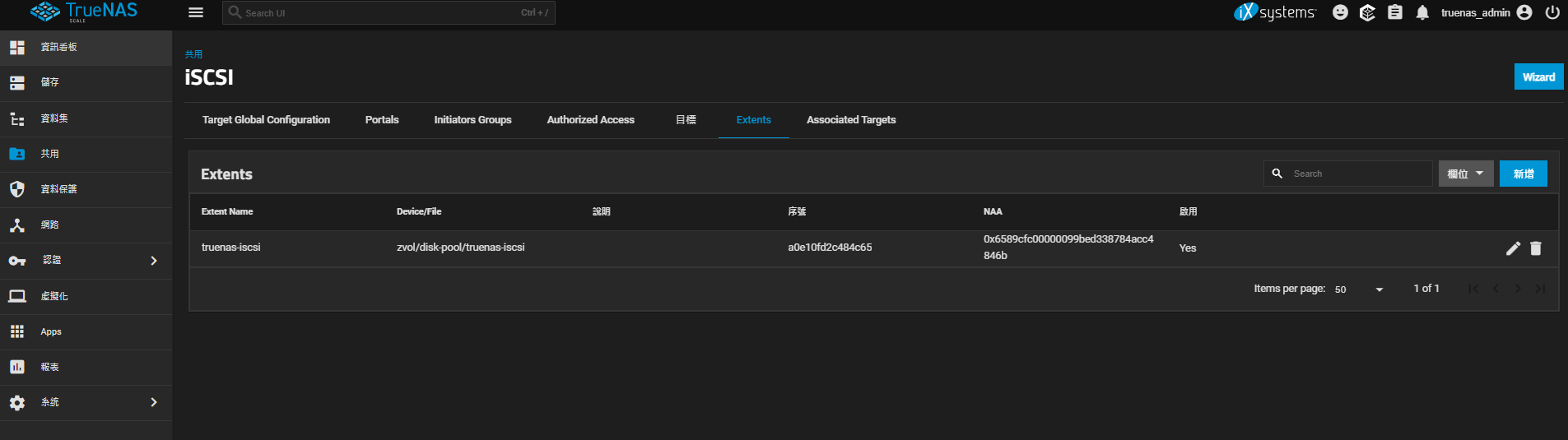Click the 新增 add button
The width and height of the screenshot is (1568, 440).
1523,174
